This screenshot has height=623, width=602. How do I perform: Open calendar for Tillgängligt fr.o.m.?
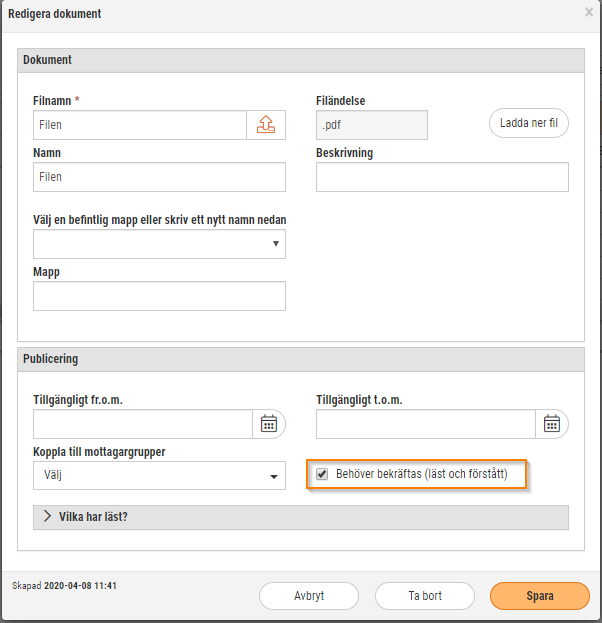coord(269,424)
